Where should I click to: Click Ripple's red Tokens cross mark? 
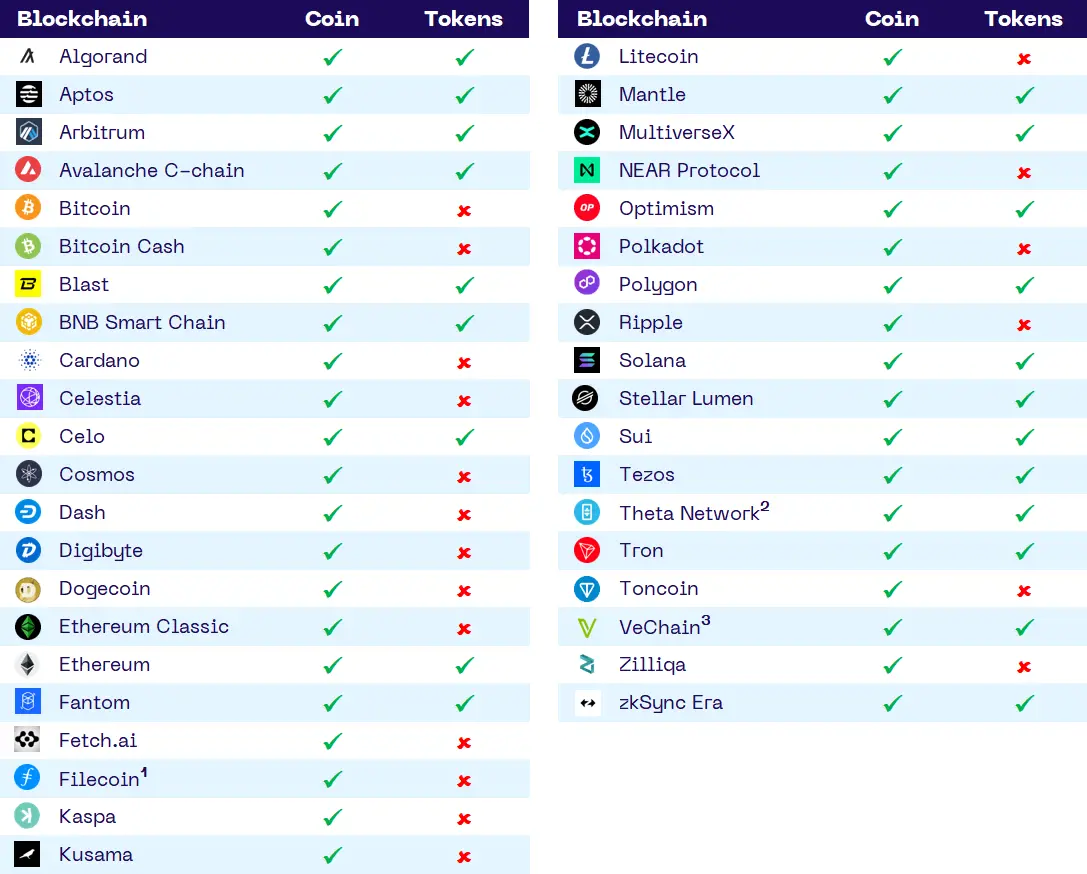coord(1024,324)
